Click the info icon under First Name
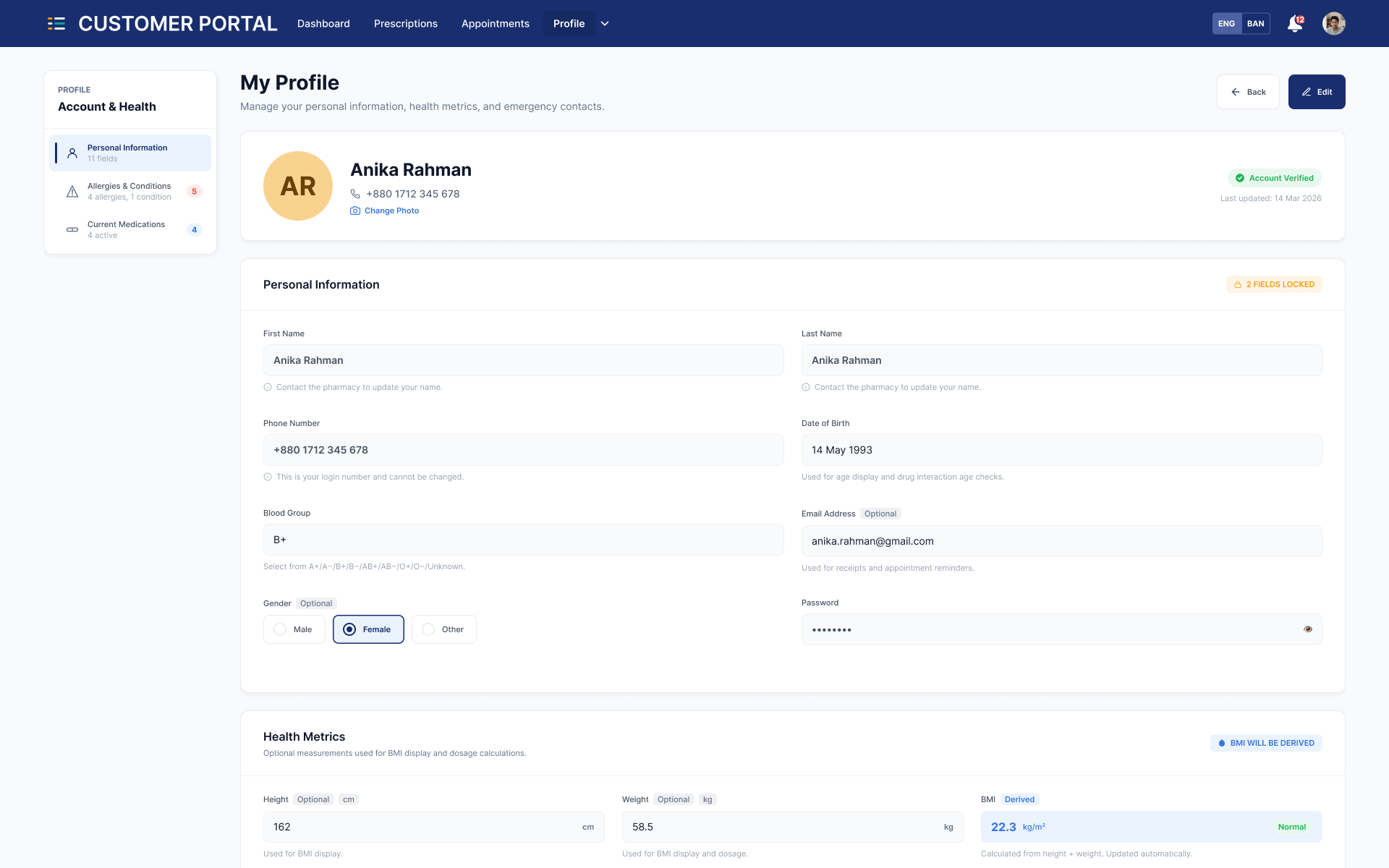Image resolution: width=1389 pixels, height=868 pixels. pos(268,387)
